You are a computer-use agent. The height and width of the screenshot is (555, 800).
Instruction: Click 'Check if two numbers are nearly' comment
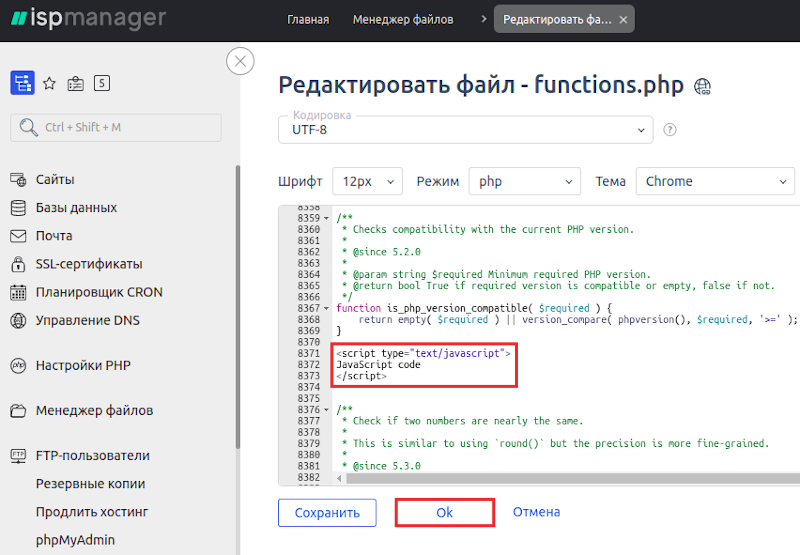click(462, 421)
